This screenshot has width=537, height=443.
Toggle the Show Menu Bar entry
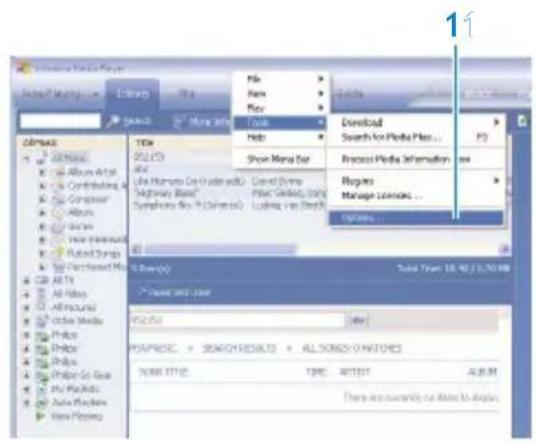pos(280,159)
